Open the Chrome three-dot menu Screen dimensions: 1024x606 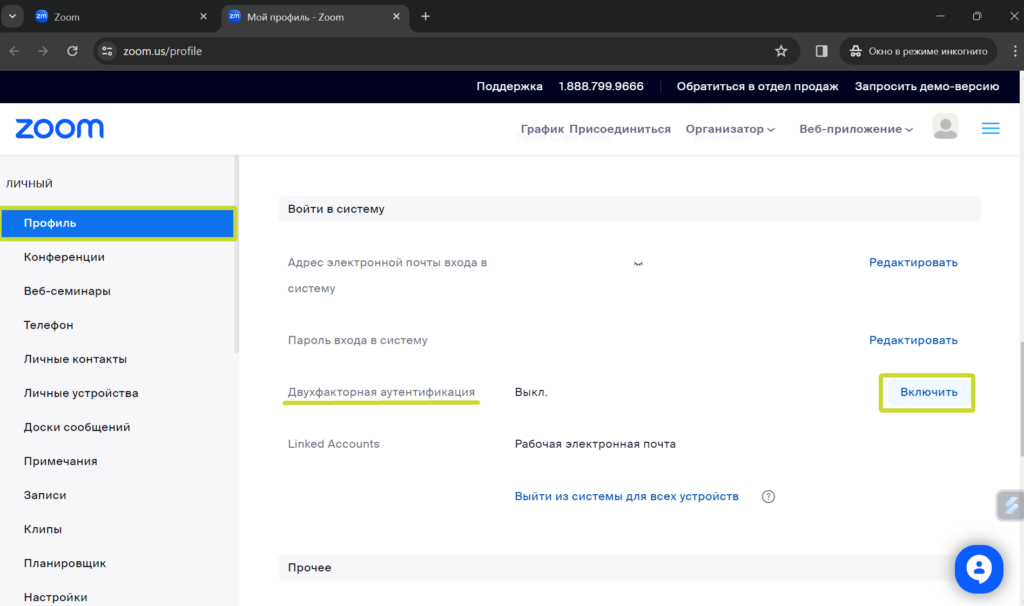pos(1014,51)
